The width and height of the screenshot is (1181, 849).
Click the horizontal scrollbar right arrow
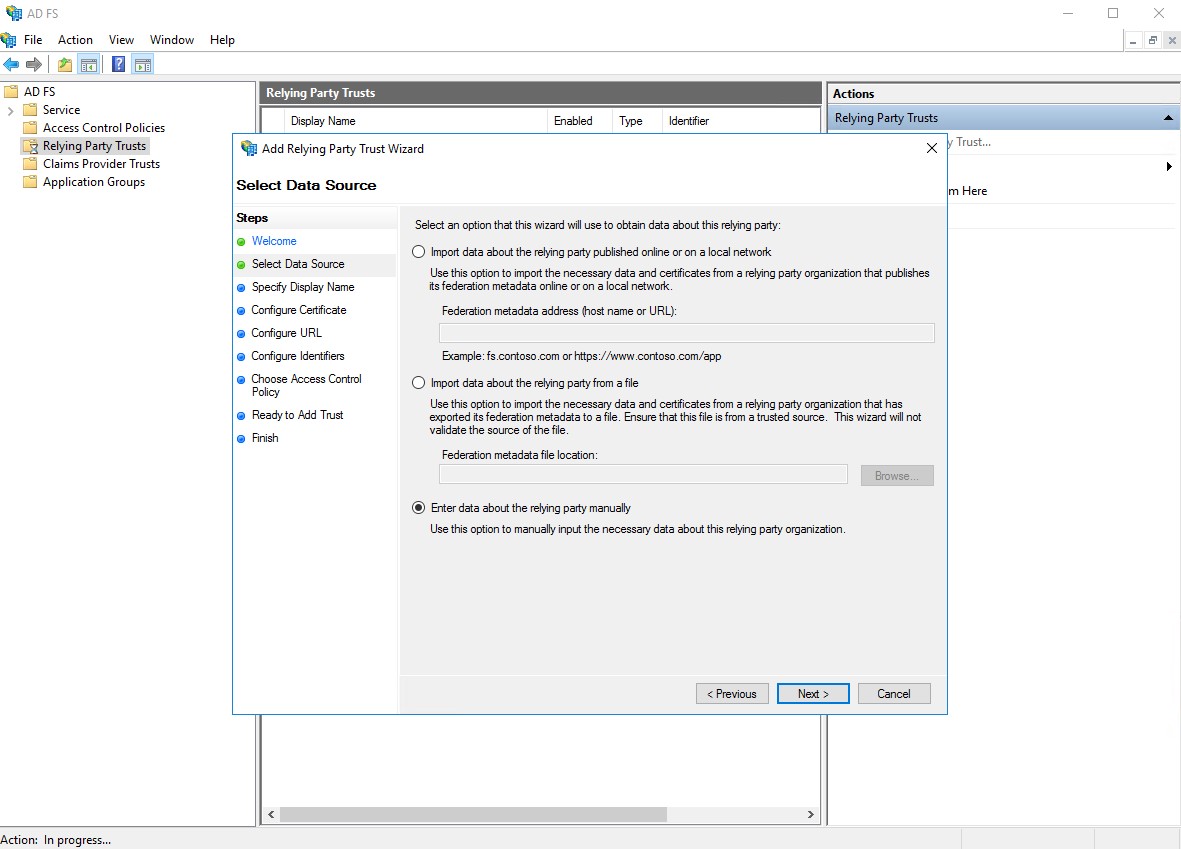tap(811, 815)
